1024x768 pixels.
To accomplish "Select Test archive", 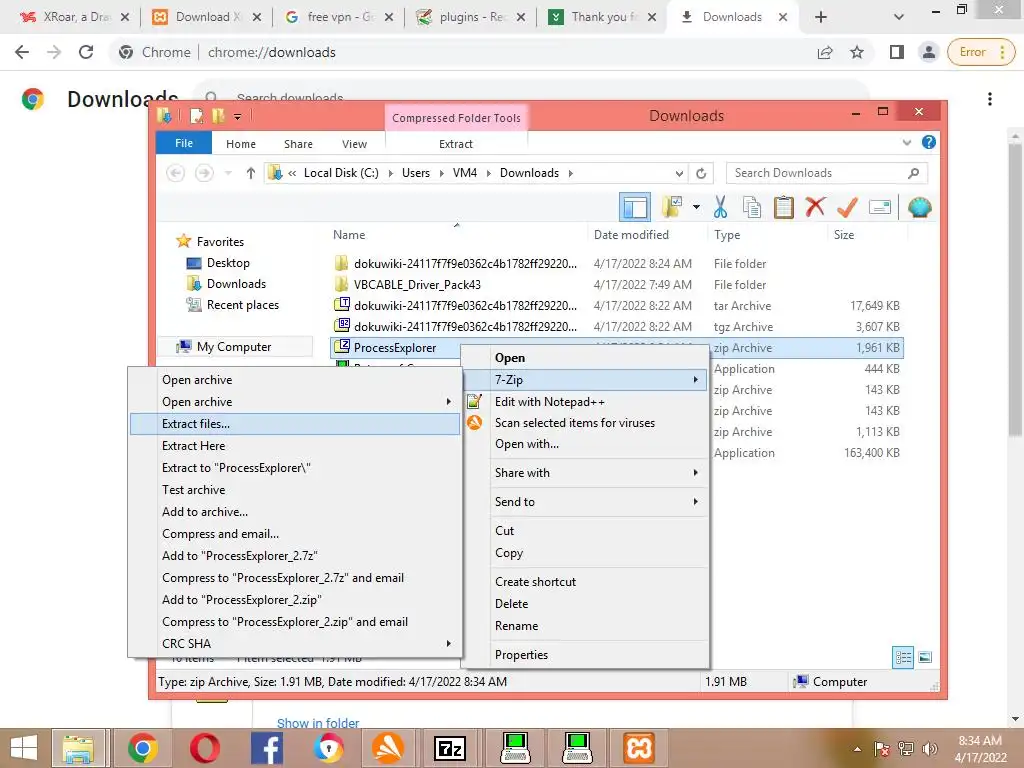I will (295, 490).
